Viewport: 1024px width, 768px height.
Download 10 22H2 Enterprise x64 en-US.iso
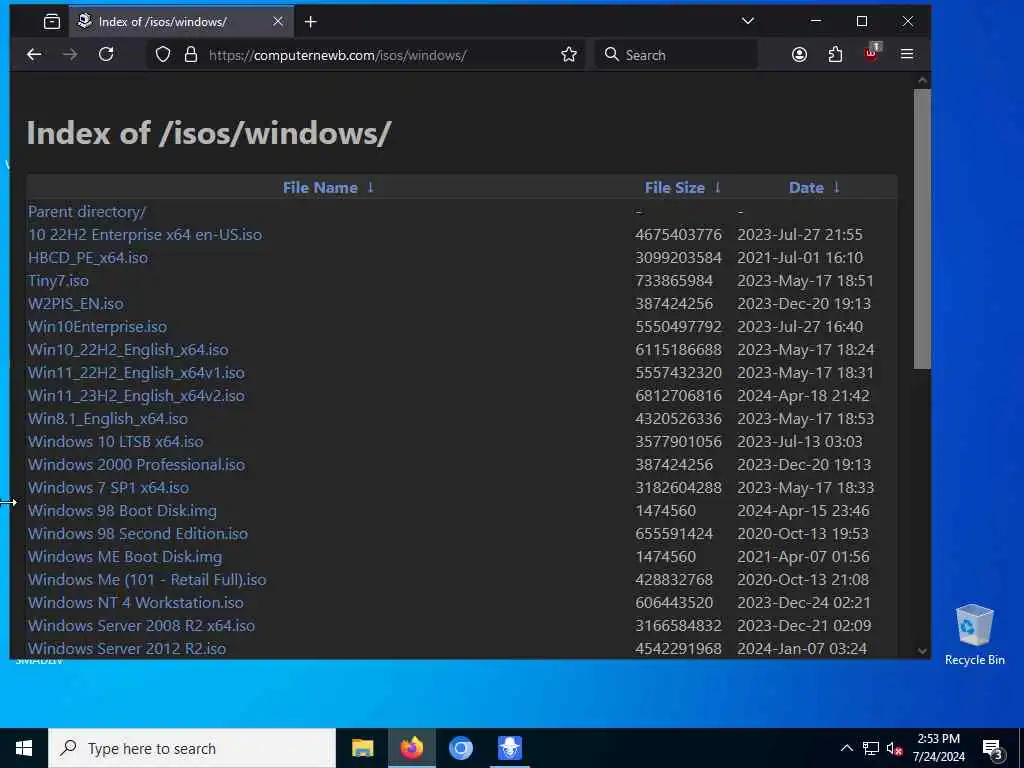click(x=145, y=234)
